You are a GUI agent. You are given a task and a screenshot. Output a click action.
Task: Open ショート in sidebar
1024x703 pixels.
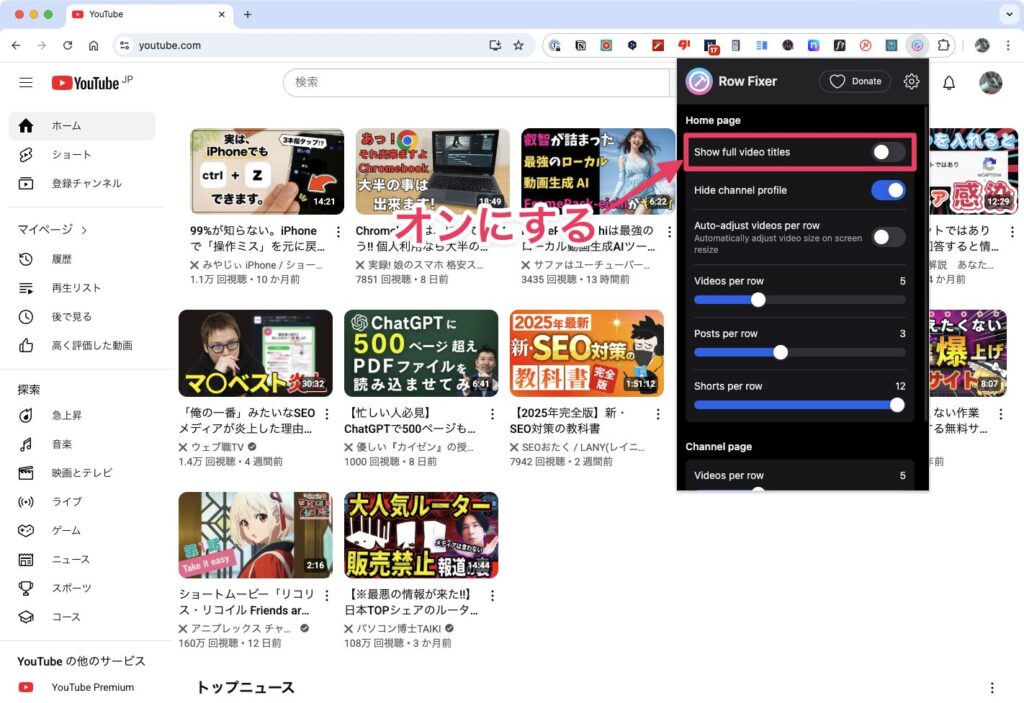tap(82, 154)
